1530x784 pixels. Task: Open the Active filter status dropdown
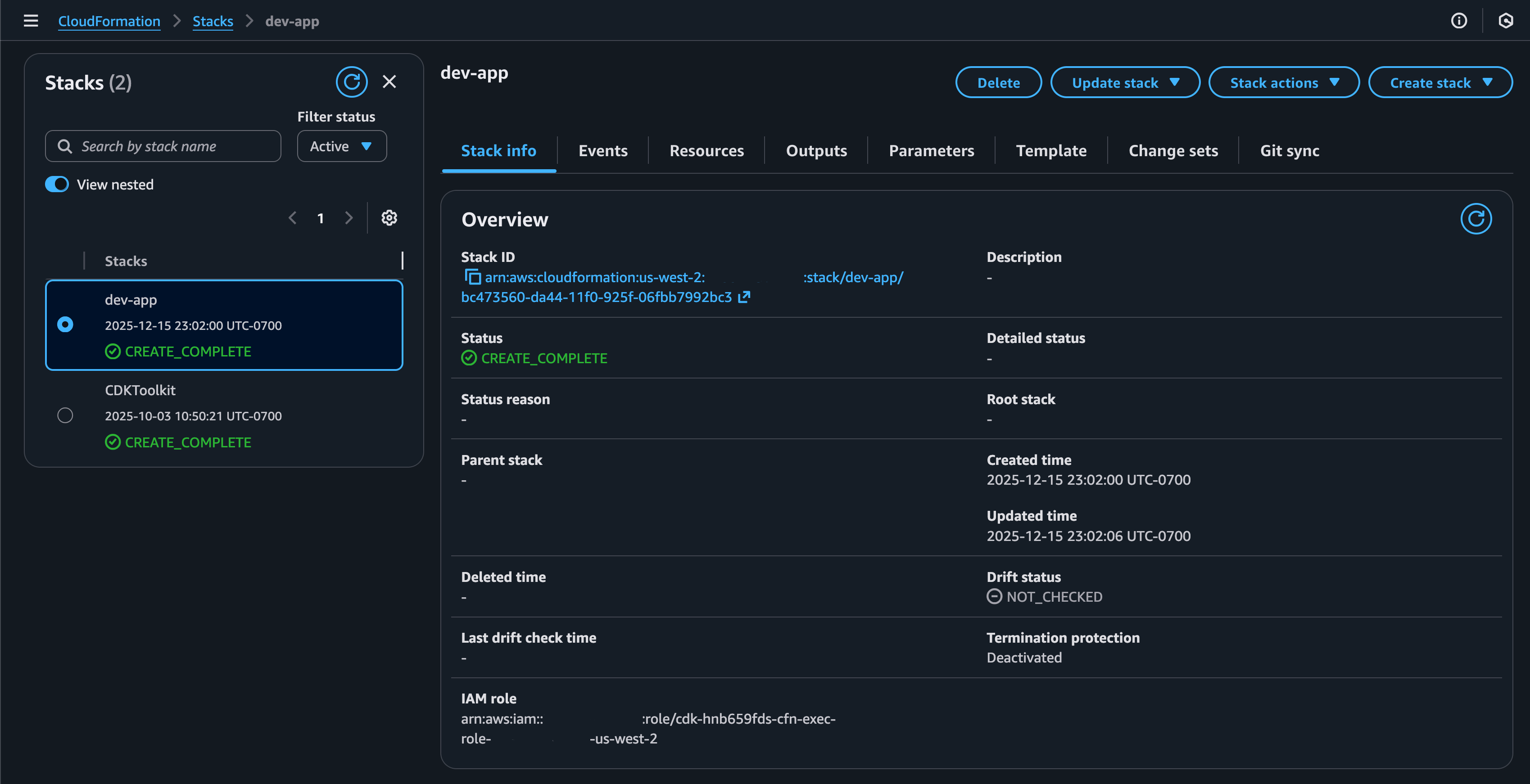[x=341, y=146]
